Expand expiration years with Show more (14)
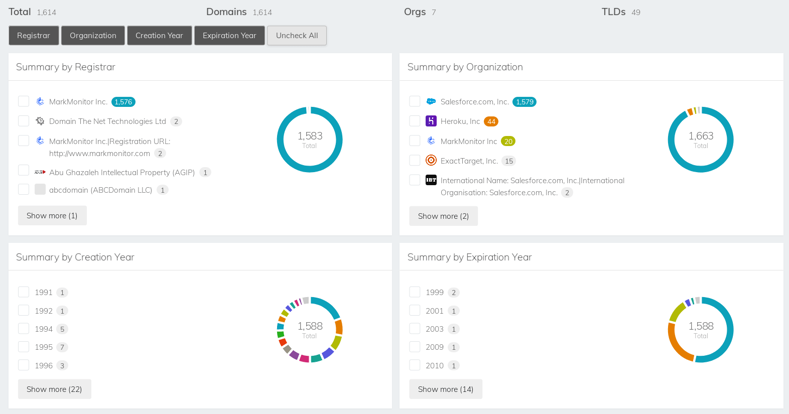Image resolution: width=789 pixels, height=414 pixels. point(445,389)
